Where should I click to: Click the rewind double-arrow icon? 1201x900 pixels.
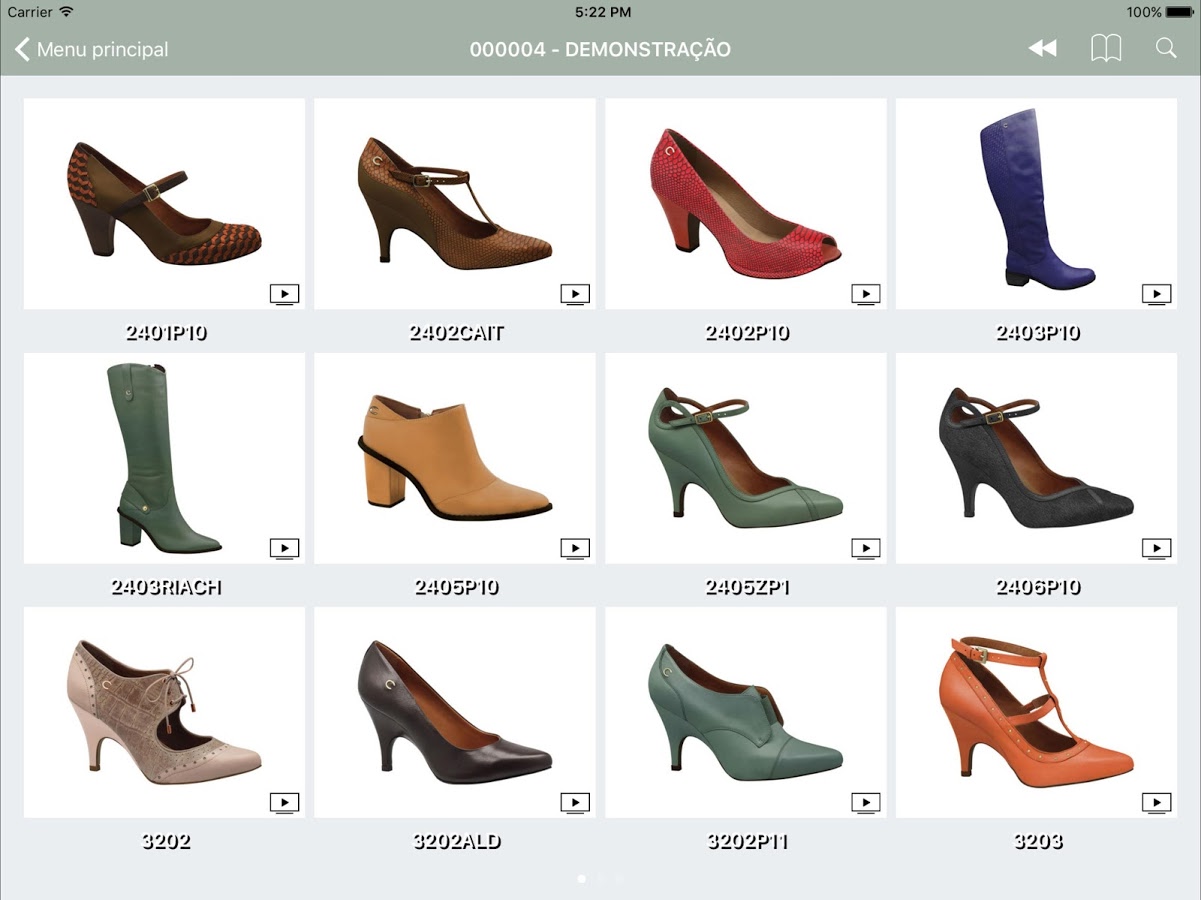1042,49
